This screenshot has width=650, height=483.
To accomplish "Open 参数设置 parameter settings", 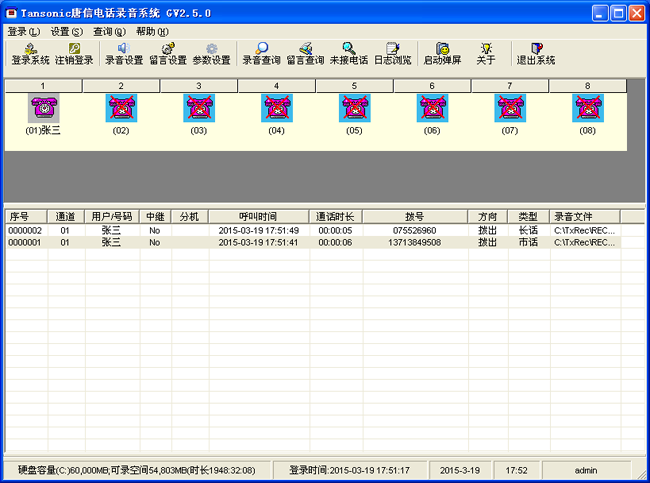I will pyautogui.click(x=211, y=53).
